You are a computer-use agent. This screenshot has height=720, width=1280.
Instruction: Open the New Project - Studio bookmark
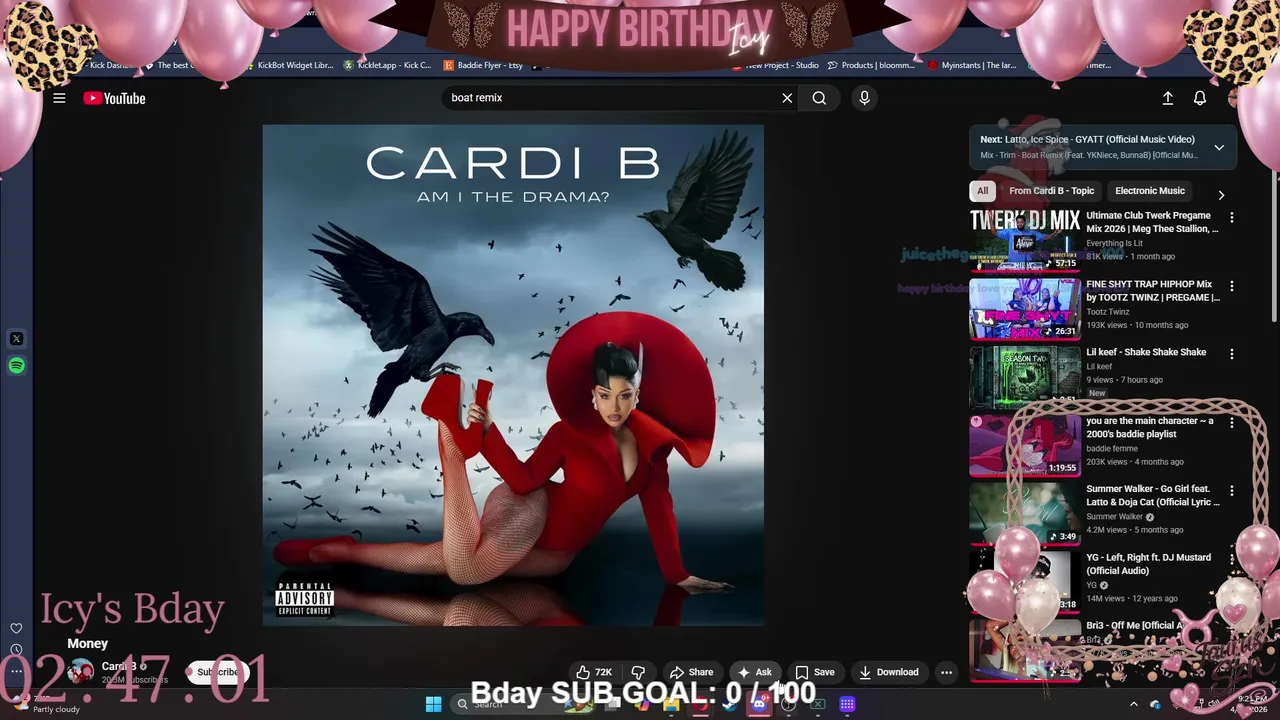(775, 65)
